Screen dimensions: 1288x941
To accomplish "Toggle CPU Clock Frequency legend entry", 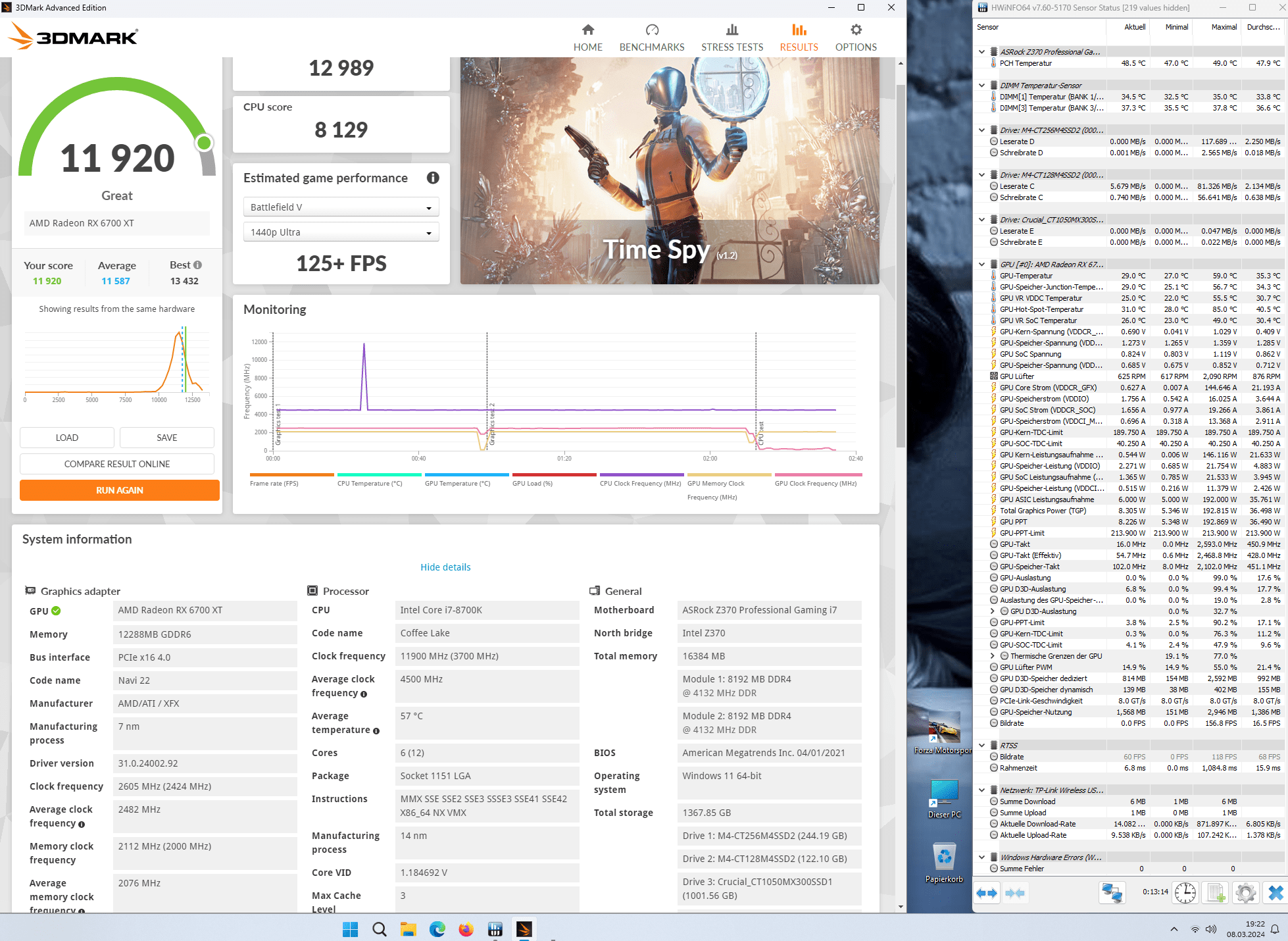I will [x=642, y=480].
